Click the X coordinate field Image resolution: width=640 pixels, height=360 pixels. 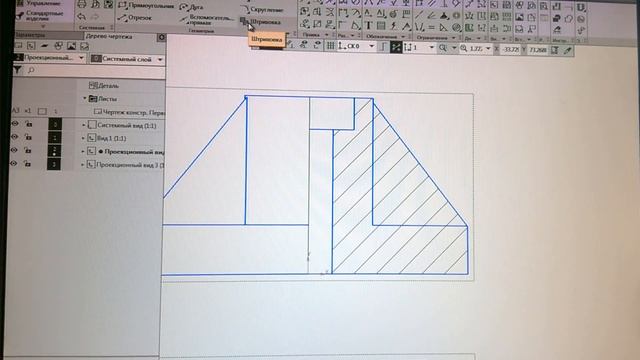(x=511, y=49)
